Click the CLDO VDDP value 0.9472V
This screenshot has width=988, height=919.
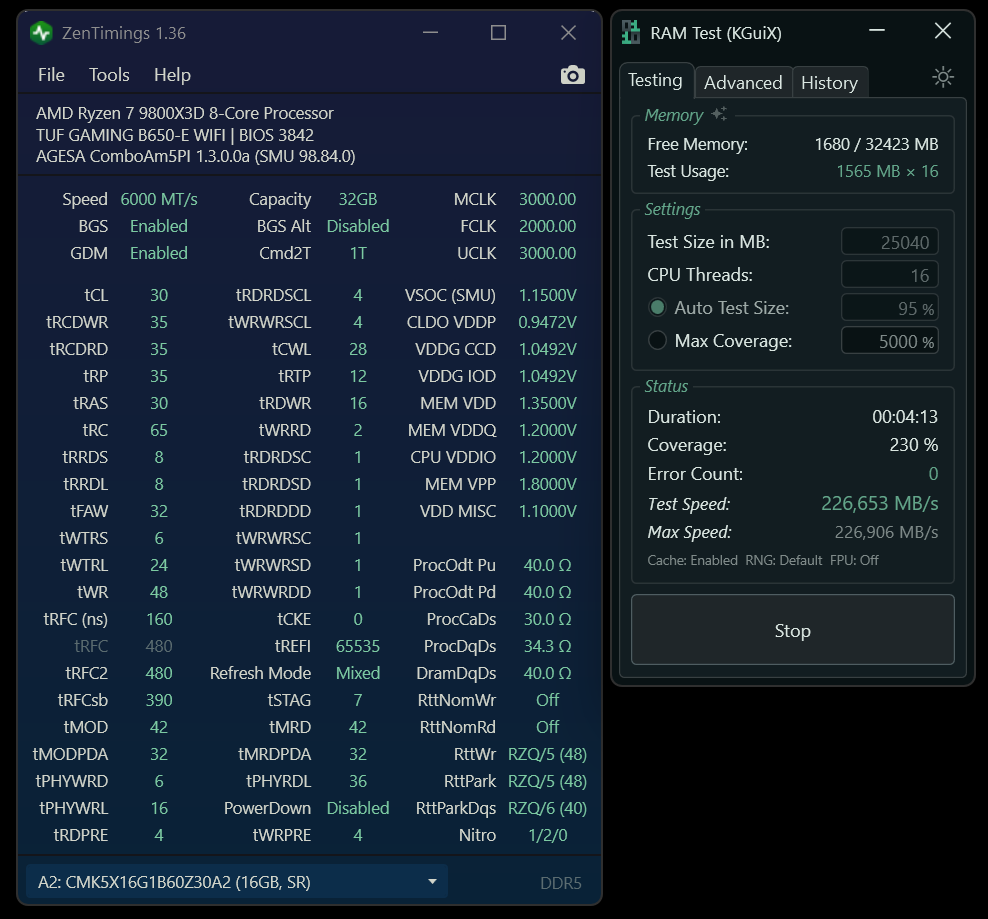click(x=548, y=322)
